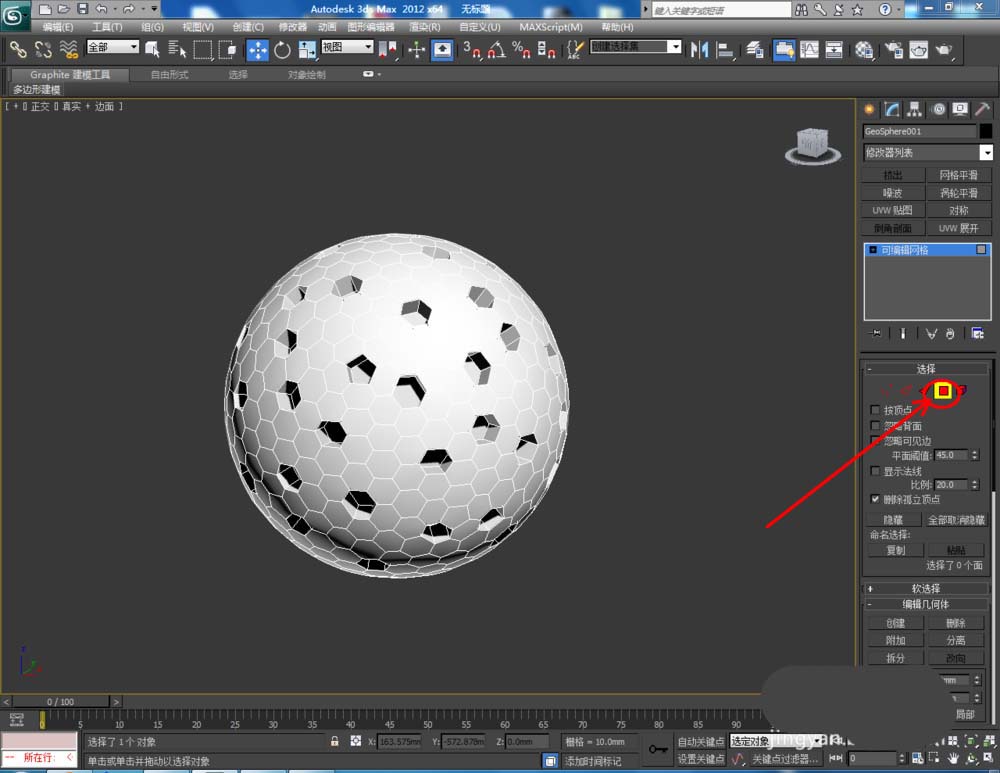Select the Polygon sub-object level icon
This screenshot has width=1000, height=773.
point(942,391)
